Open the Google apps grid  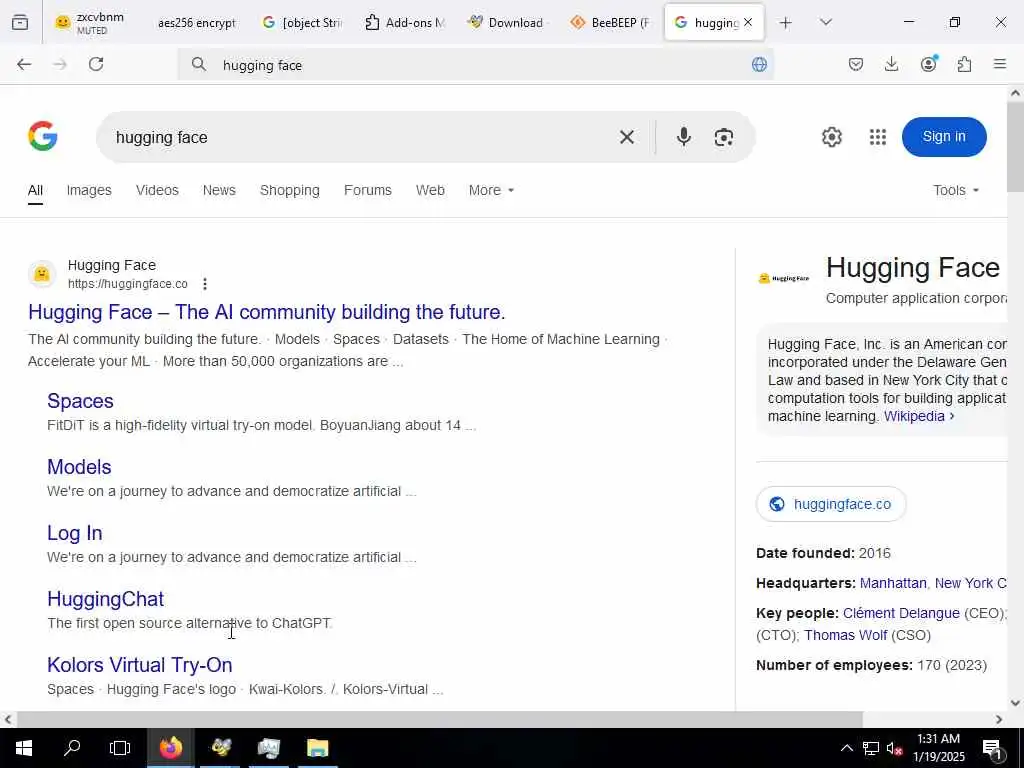click(x=878, y=137)
